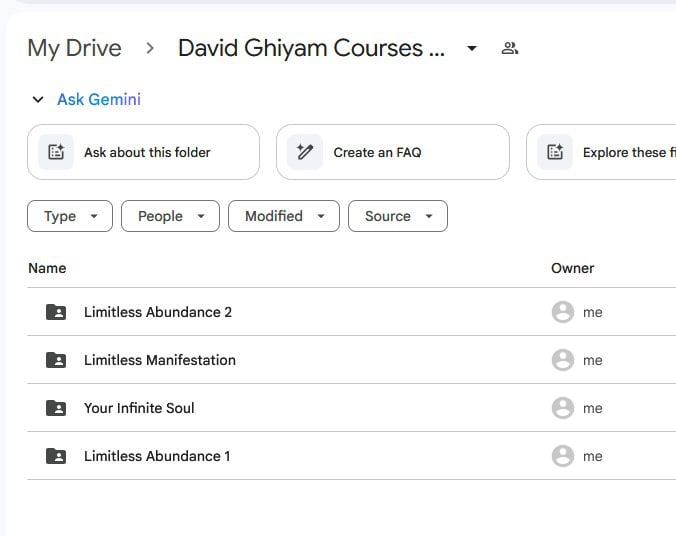Open the Modified filter dropdown
The height and width of the screenshot is (536, 676).
(284, 216)
